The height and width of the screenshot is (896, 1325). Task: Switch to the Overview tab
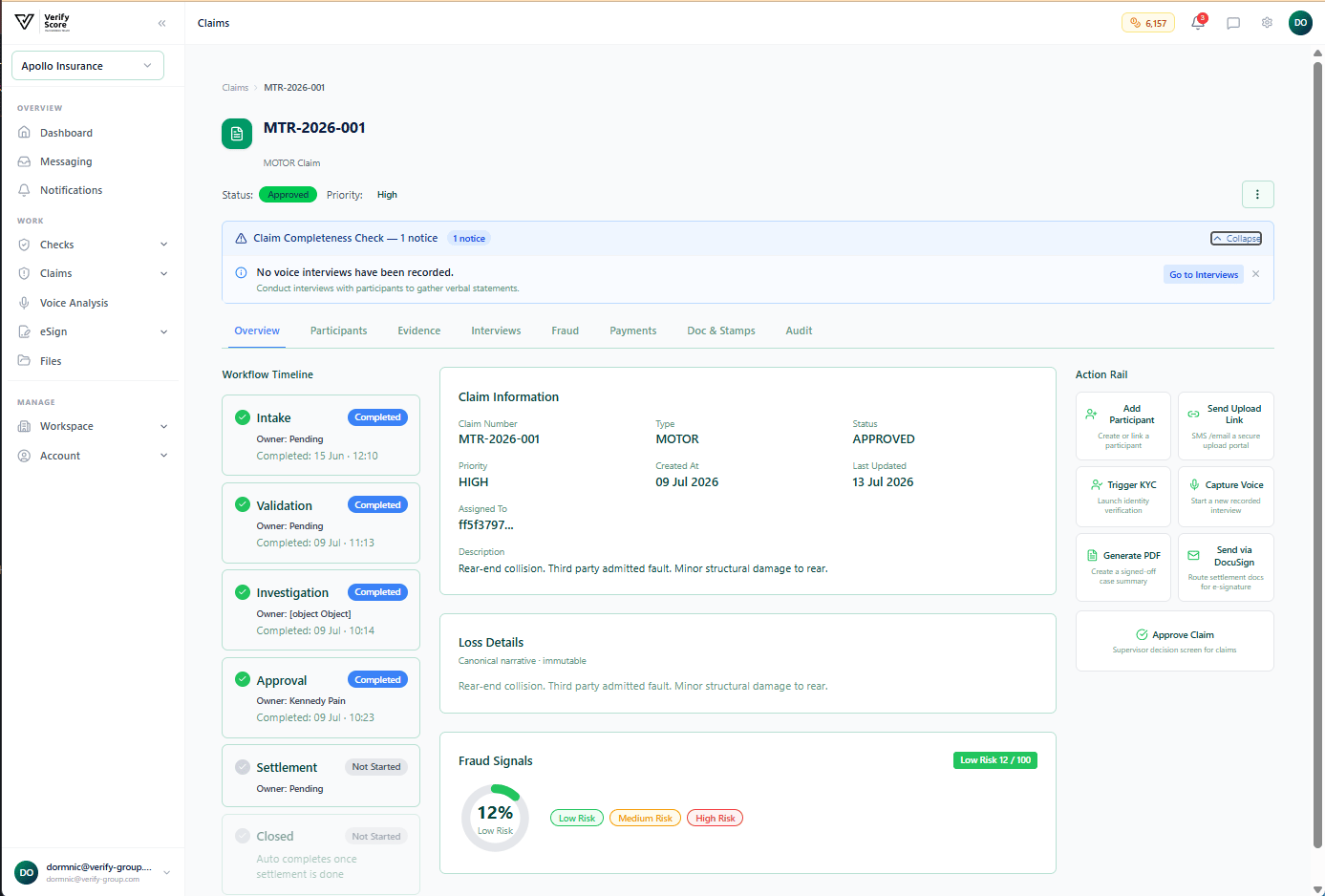(x=257, y=331)
